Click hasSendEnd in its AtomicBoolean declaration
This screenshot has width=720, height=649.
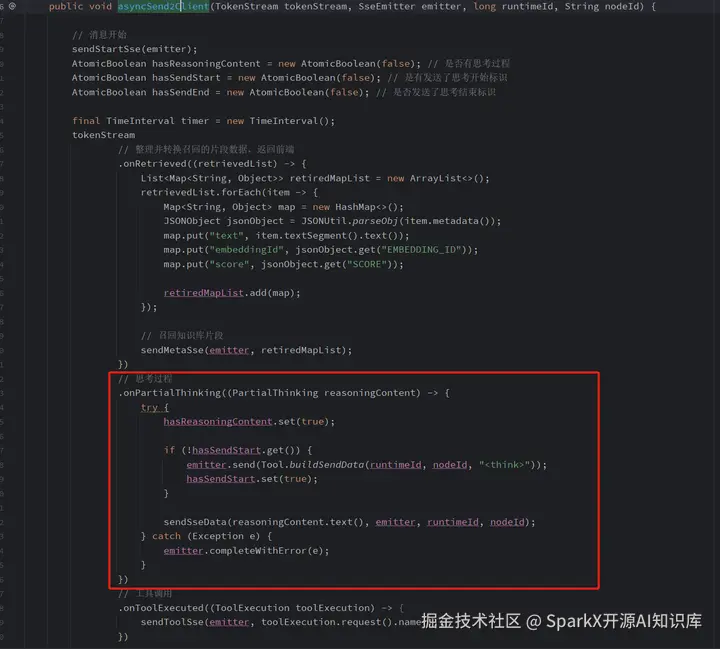point(180,92)
